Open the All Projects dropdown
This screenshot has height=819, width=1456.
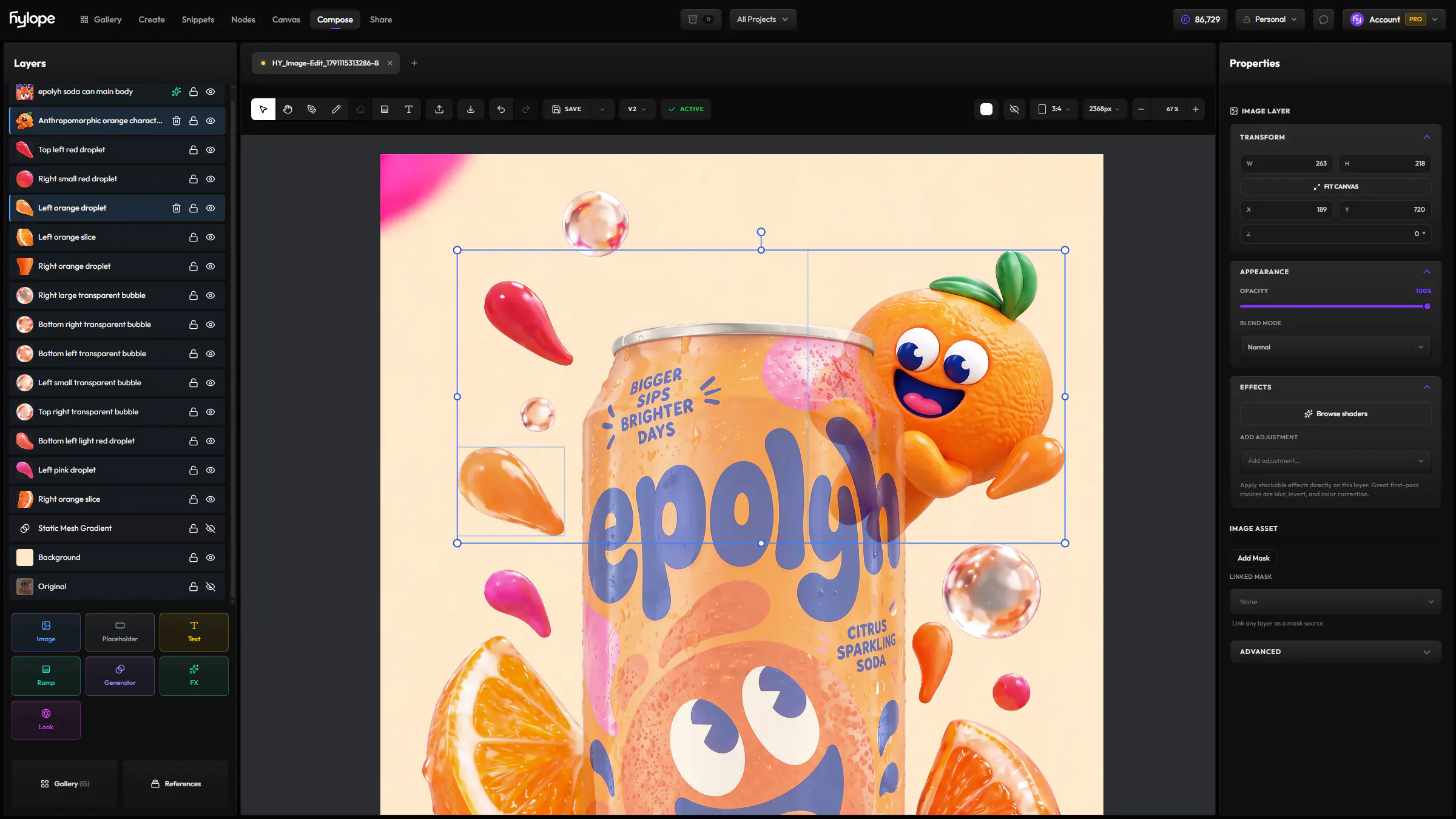click(x=763, y=19)
